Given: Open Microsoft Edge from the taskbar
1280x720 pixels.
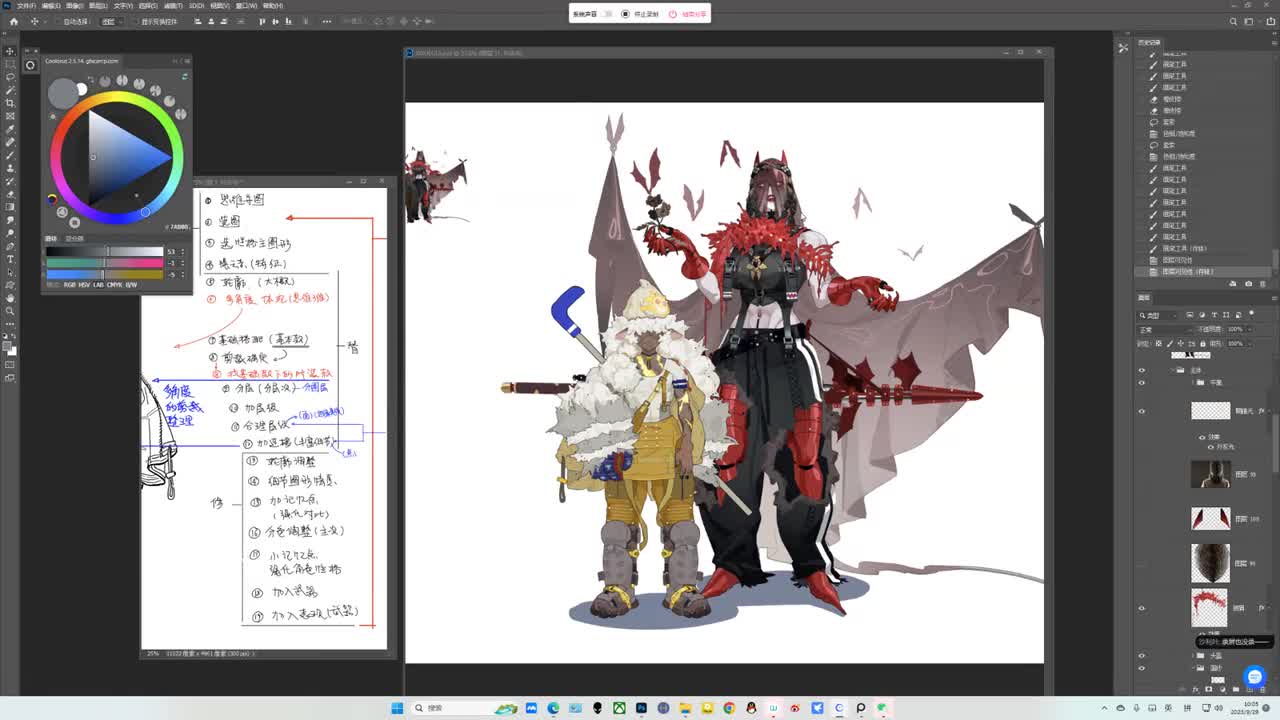Looking at the screenshot, I should tap(553, 708).
